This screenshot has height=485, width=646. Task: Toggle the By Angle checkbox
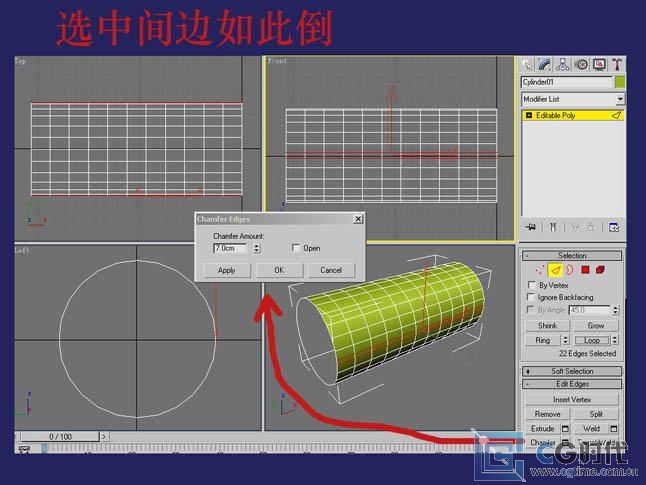point(531,309)
